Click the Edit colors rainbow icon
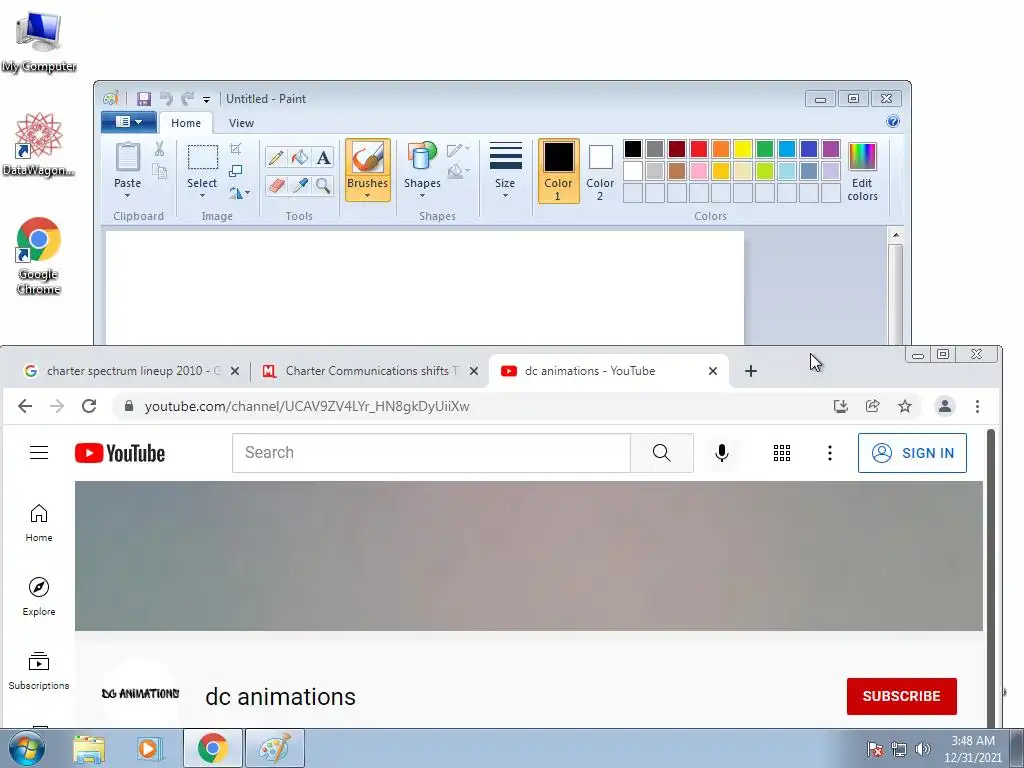 [x=862, y=157]
